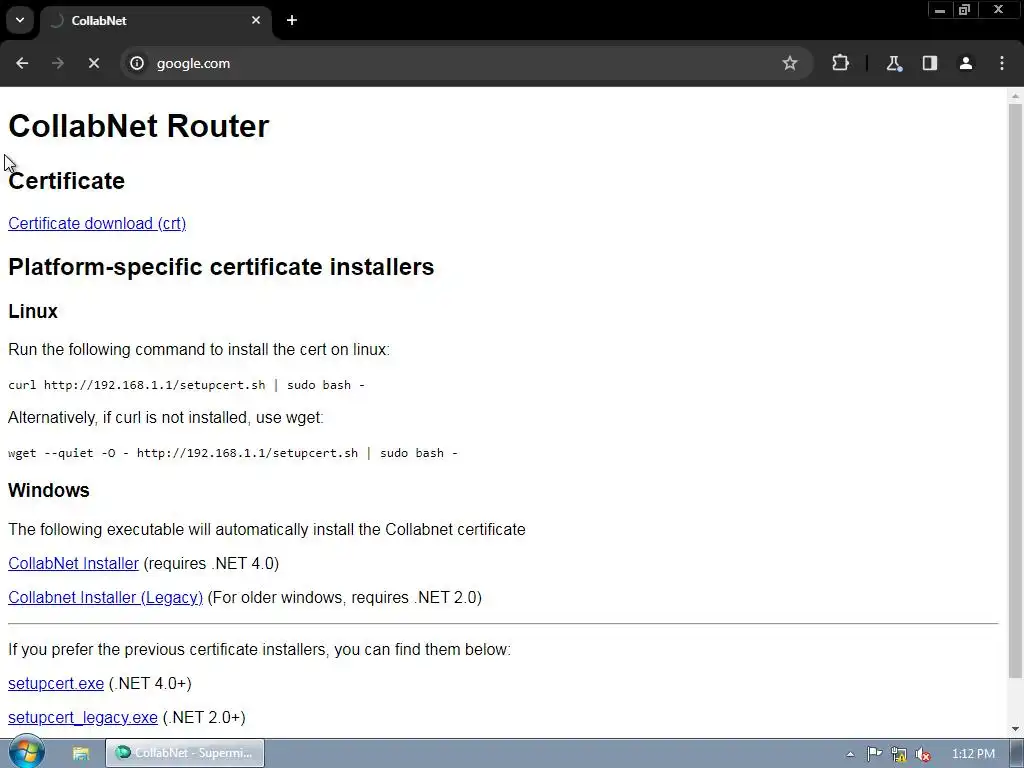Open the profile avatar menu
Screen dimensions: 1024x768
tap(965, 63)
